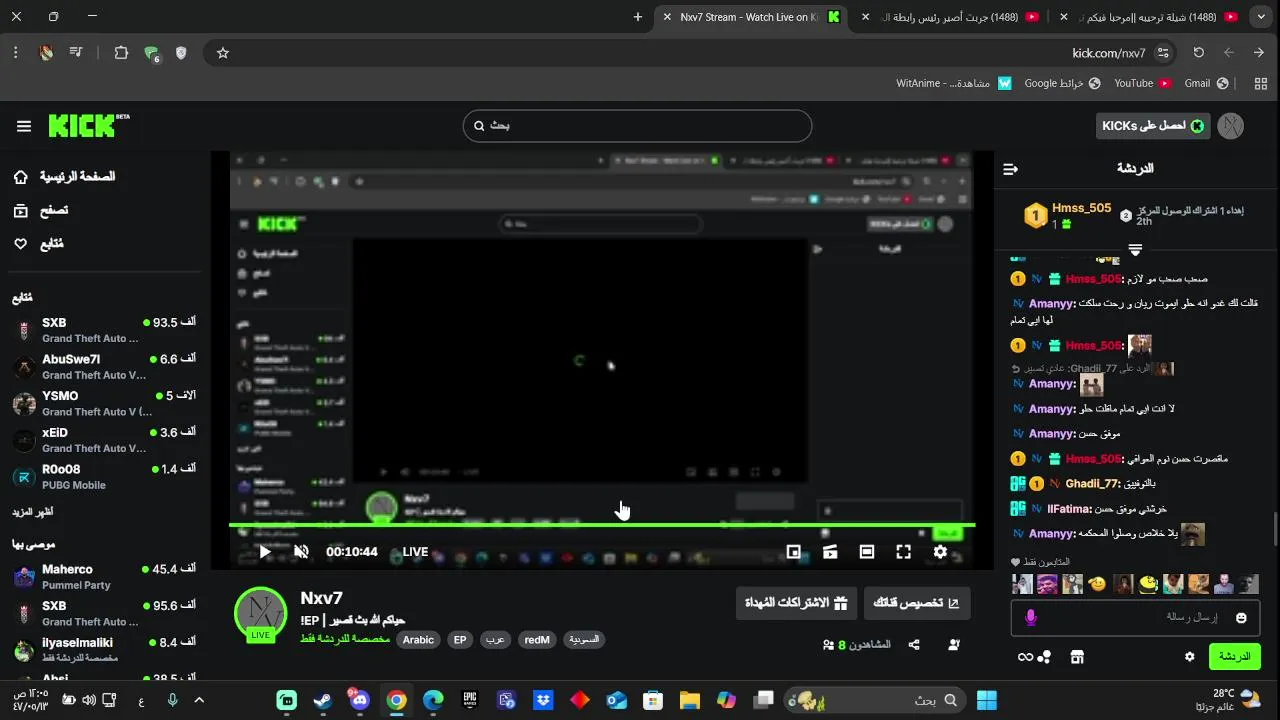This screenshot has width=1280, height=720.
Task: Focus the Kick search field
Action: pos(637,126)
